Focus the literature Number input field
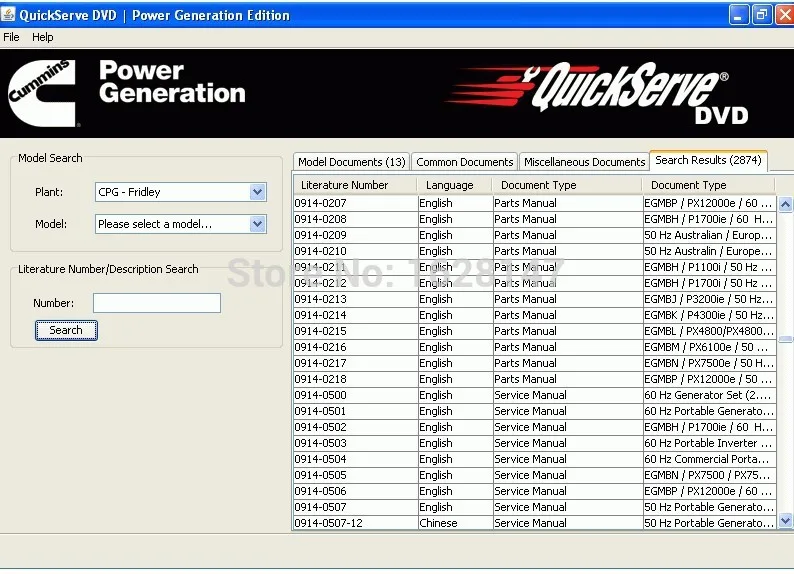Image resolution: width=794 pixels, height=574 pixels. pyautogui.click(x=157, y=303)
